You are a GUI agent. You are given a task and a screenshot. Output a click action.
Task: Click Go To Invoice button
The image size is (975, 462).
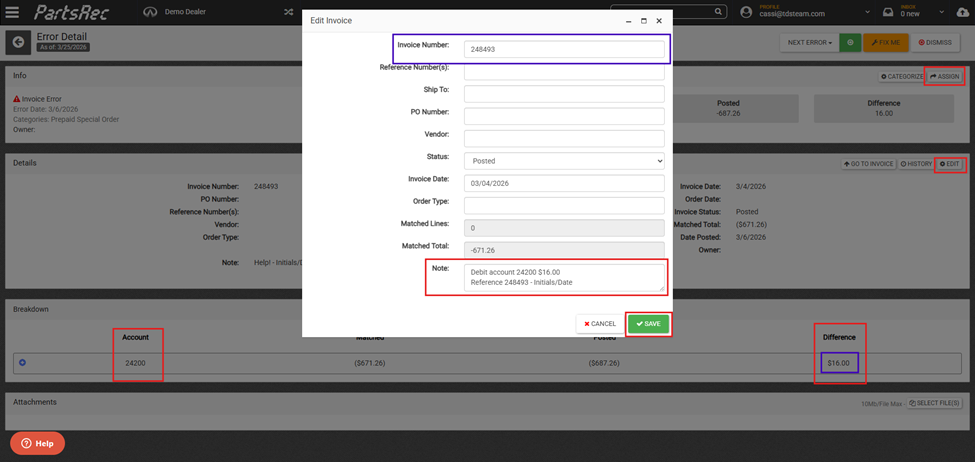point(869,164)
